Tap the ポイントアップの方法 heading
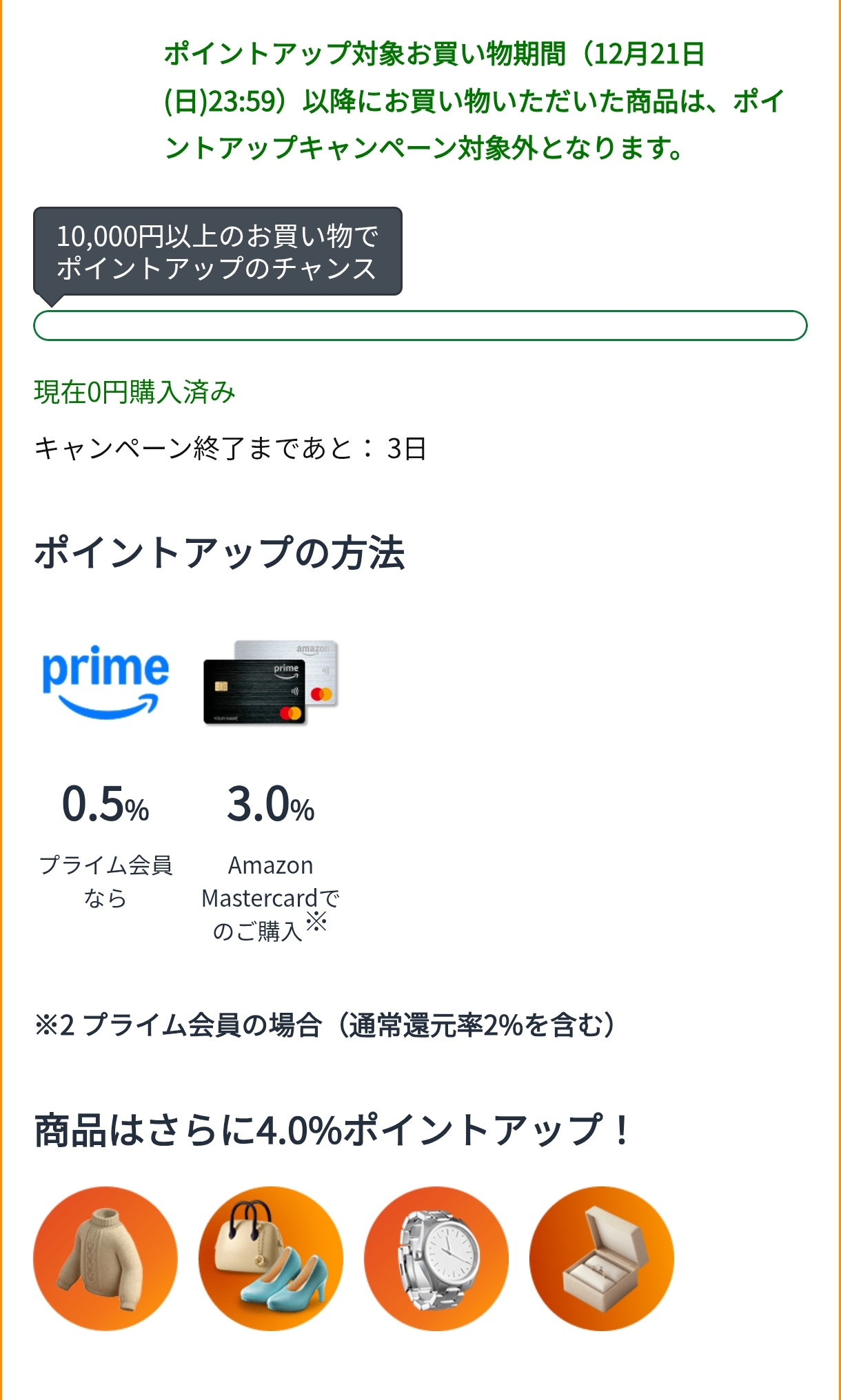 (219, 553)
